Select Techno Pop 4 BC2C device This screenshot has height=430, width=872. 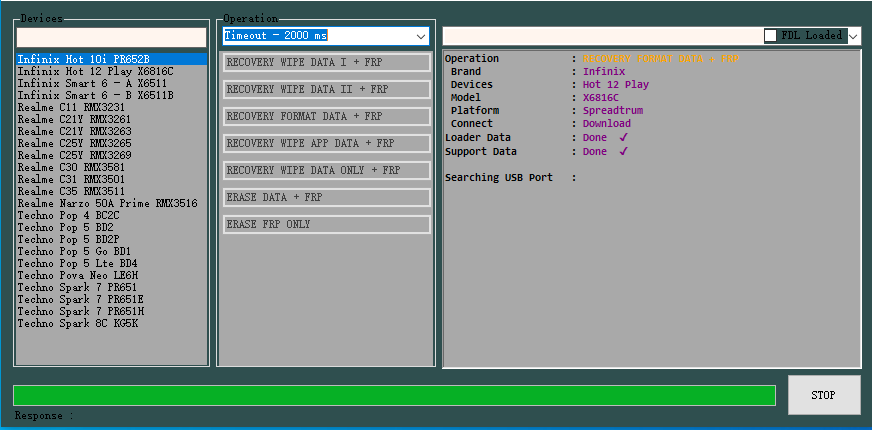[112, 215]
